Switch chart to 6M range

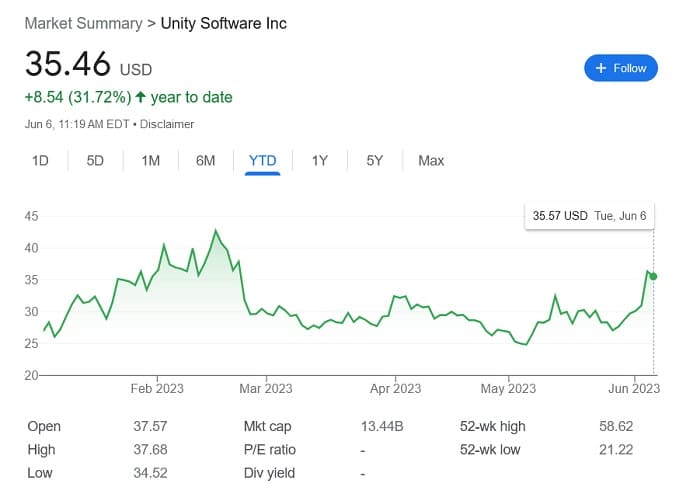click(205, 160)
